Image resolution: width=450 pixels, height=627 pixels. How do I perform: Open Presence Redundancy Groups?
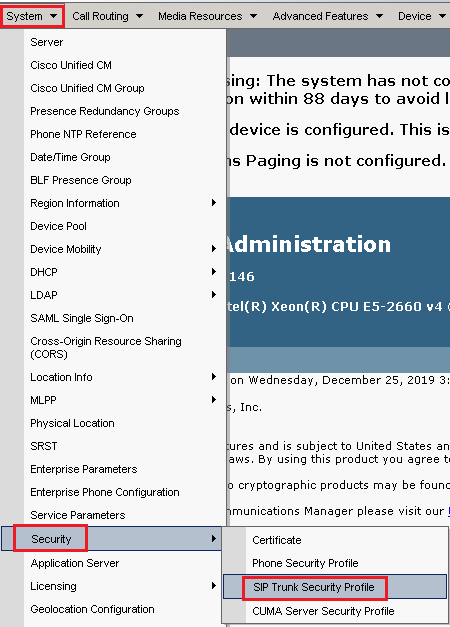tap(104, 111)
